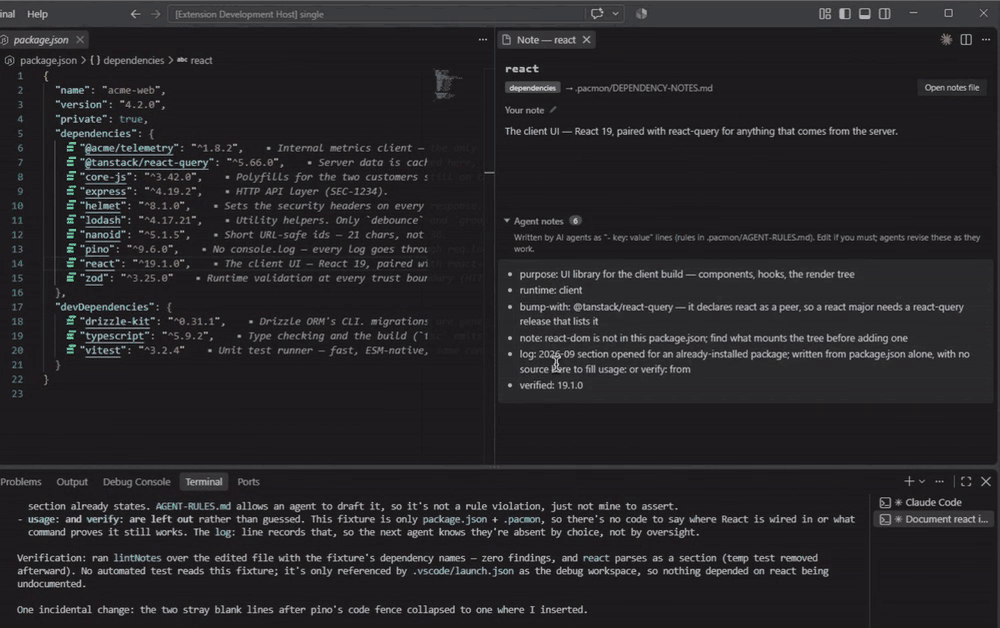This screenshot has height=628, width=1000.
Task: Open more actions for package.json editor
Action: pyautogui.click(x=482, y=40)
